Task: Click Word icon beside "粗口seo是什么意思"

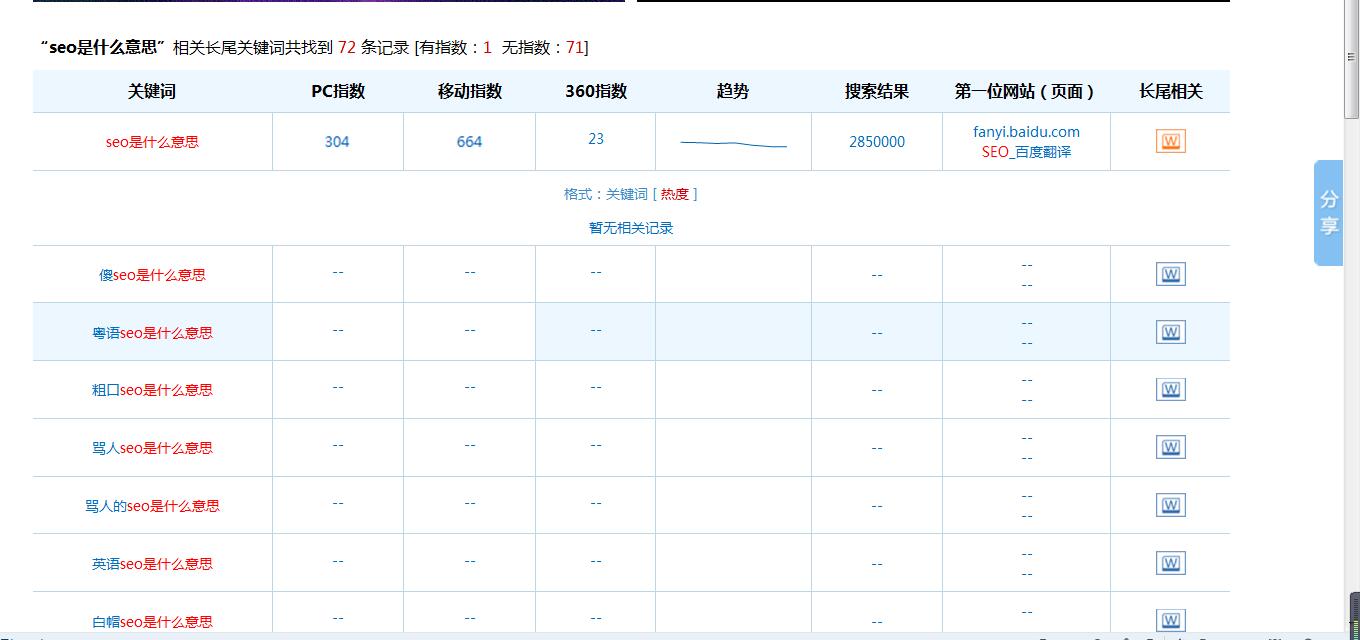Action: (x=1170, y=389)
